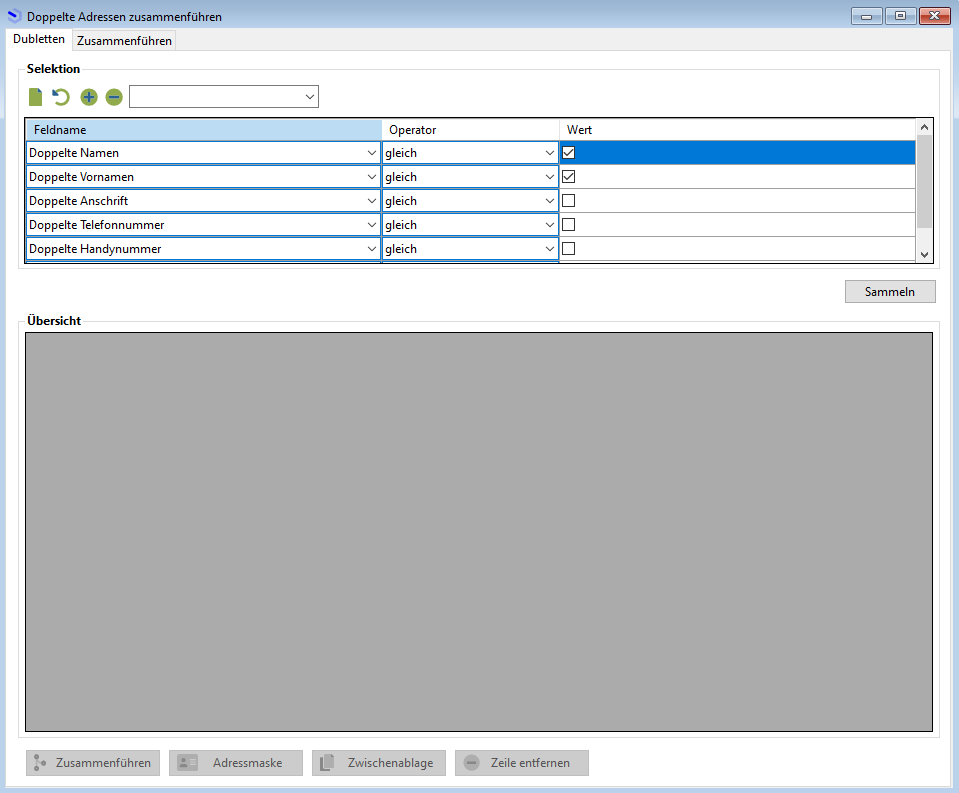Click the Operator column header
The width and height of the screenshot is (959, 793).
(470, 130)
